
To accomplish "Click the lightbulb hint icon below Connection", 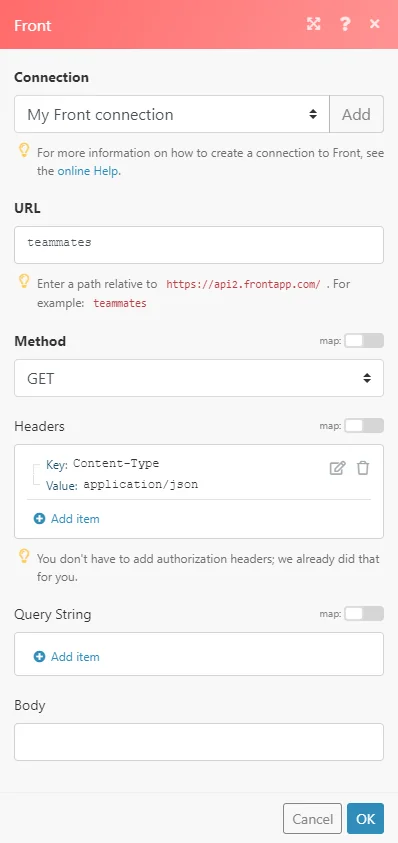I will point(24,151).
